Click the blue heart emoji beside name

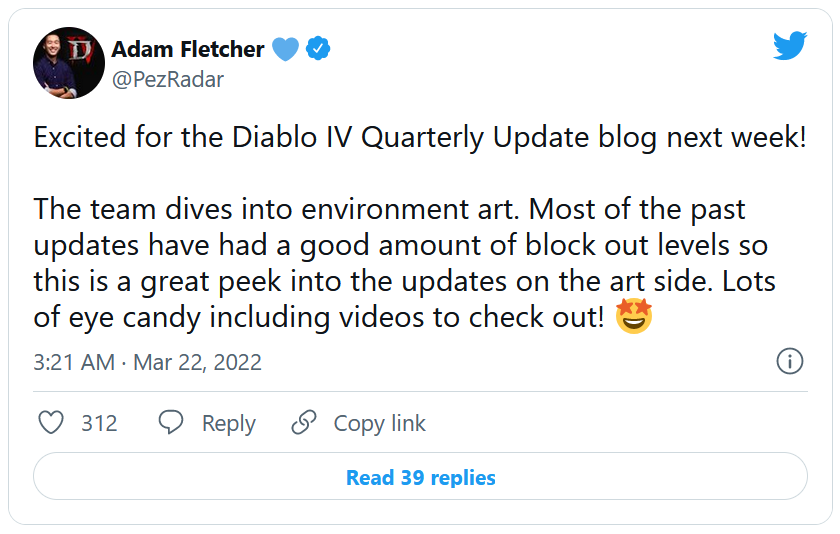[x=285, y=48]
